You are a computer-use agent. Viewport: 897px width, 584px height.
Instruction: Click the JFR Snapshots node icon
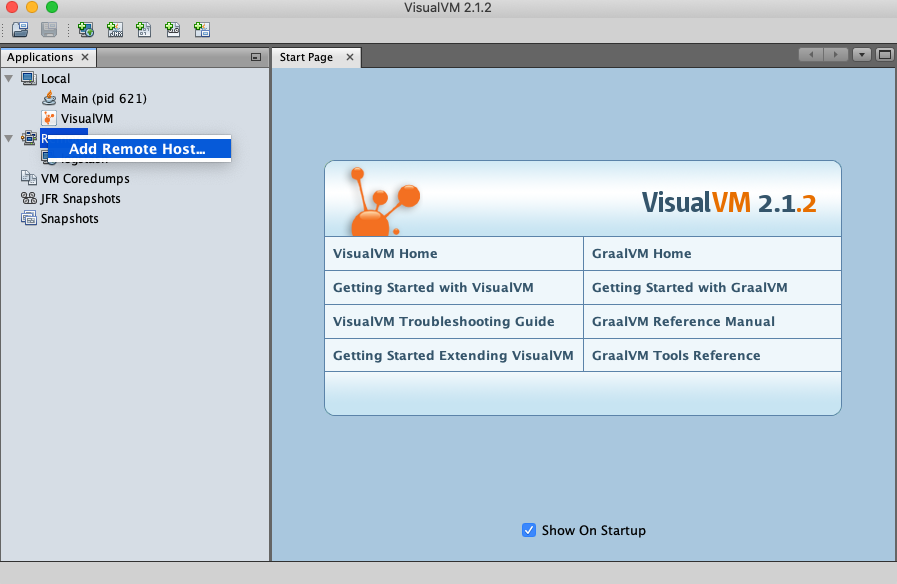29,198
